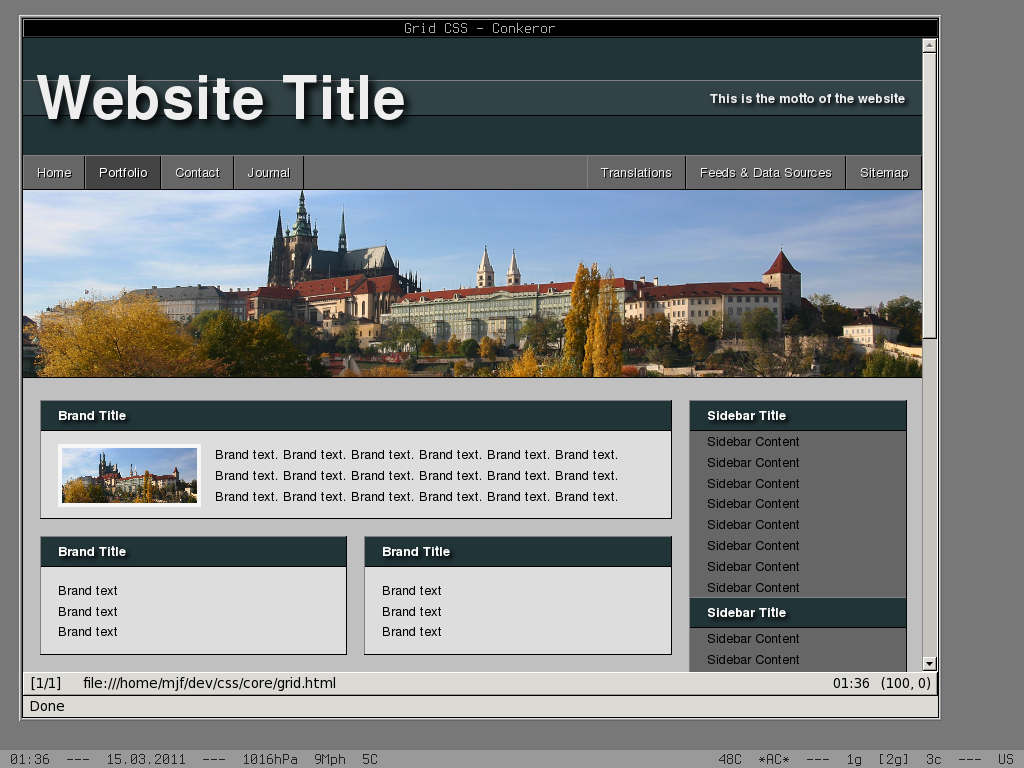Screen dimensions: 1024x768
Task: Click the US keyboard layout indicator
Action: 1005,759
